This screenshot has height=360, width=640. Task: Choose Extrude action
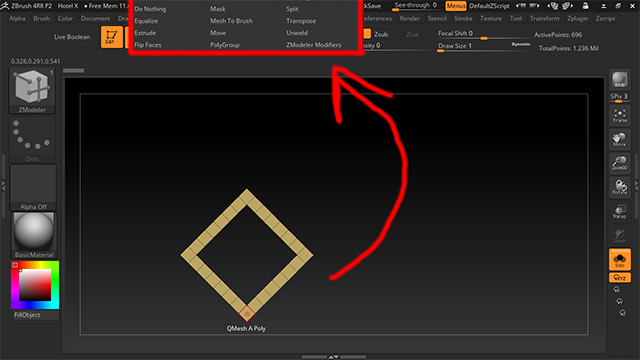[x=145, y=33]
